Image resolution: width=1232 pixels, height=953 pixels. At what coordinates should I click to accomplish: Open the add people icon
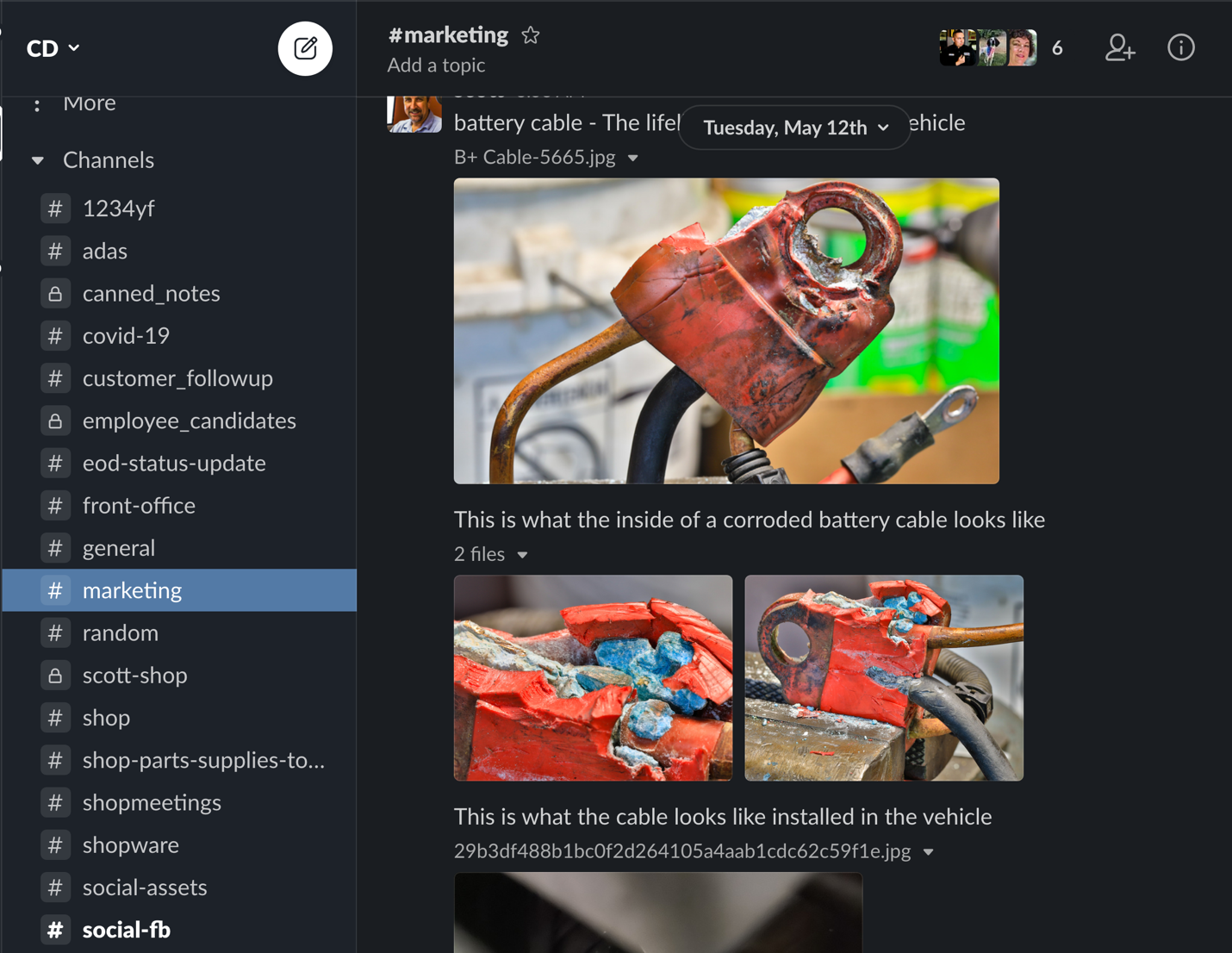(x=1120, y=47)
